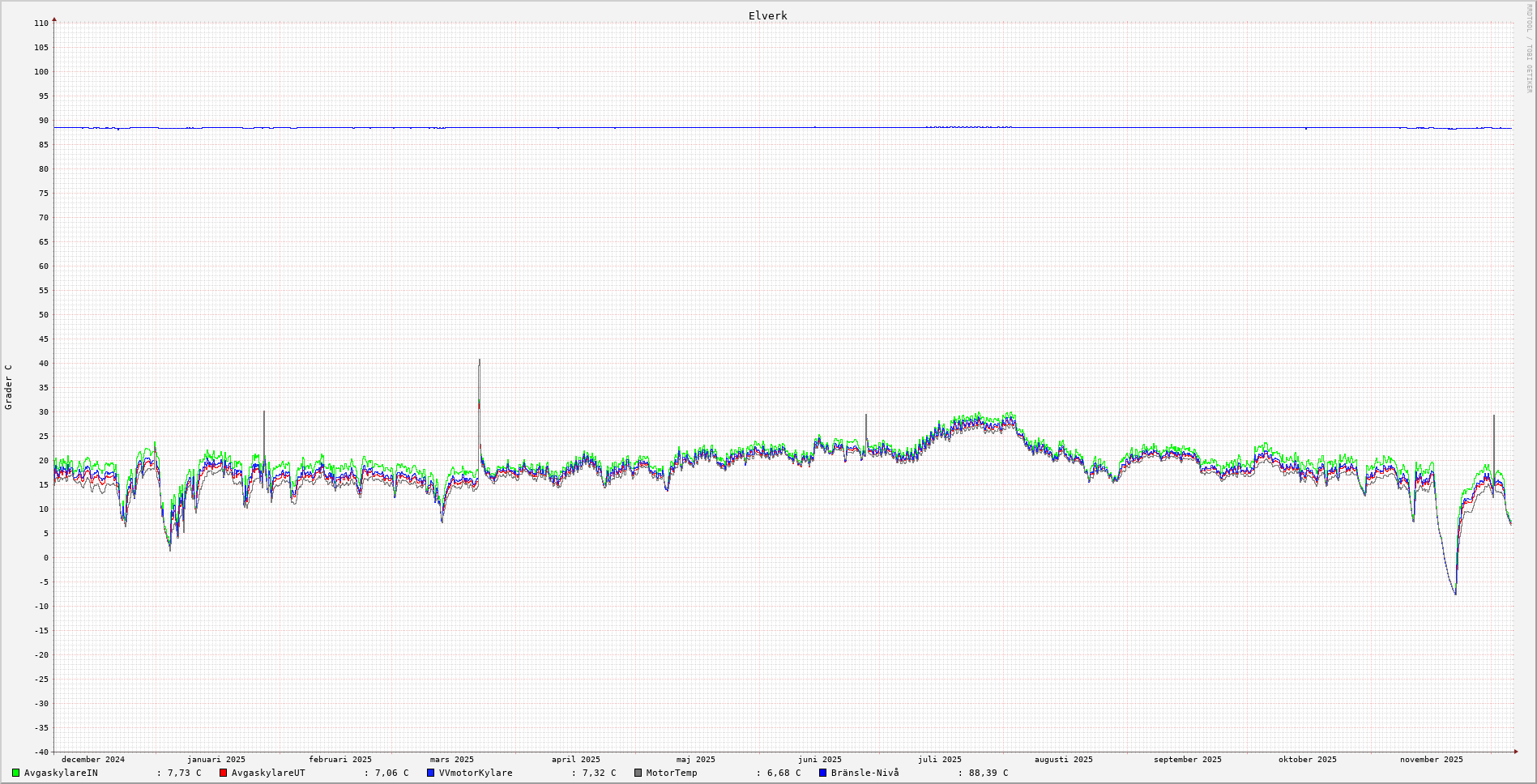Click the green AvgaskylareIN legend swatch

click(x=15, y=773)
